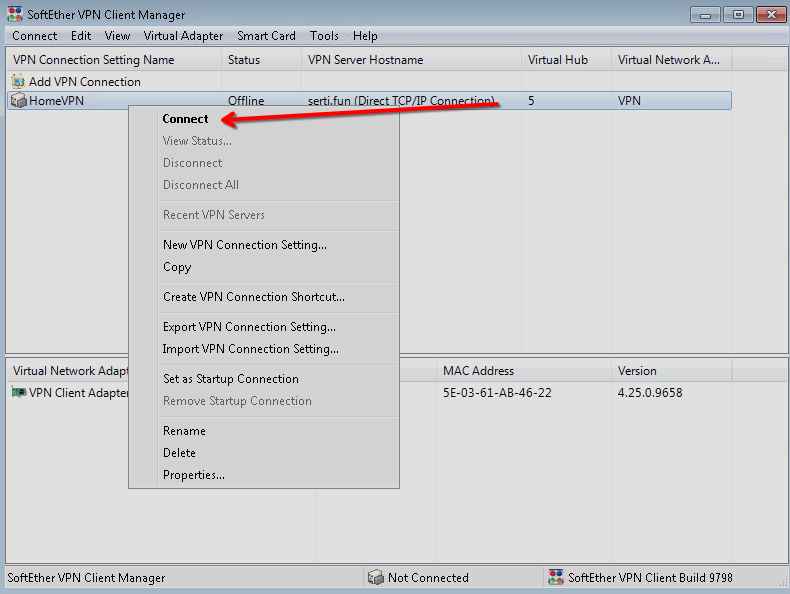Viewport: 790px width, 594px height.
Task: Open Properties from the context menu
Action: click(x=194, y=475)
